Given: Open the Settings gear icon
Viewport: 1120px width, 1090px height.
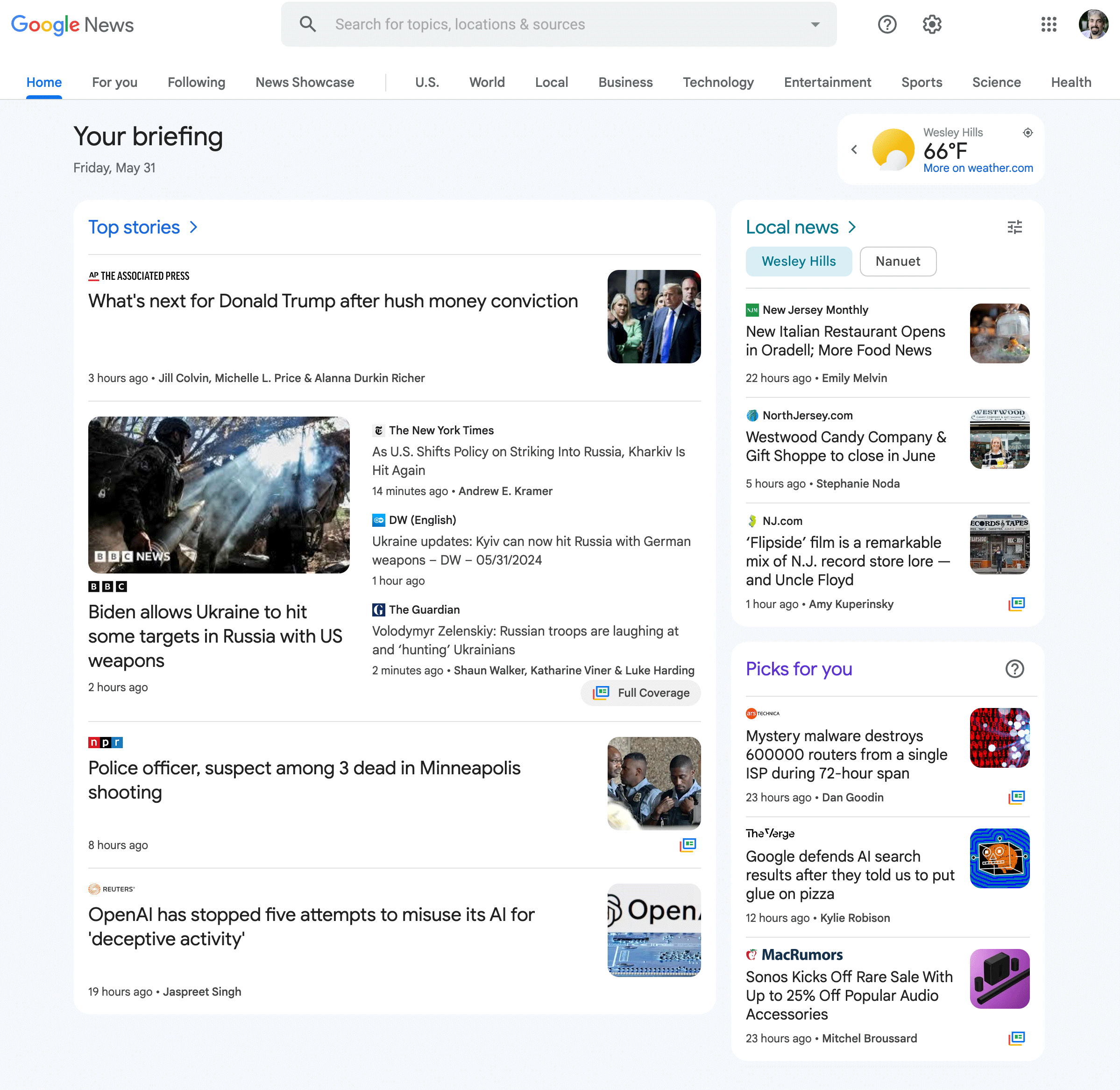Looking at the screenshot, I should (x=932, y=24).
